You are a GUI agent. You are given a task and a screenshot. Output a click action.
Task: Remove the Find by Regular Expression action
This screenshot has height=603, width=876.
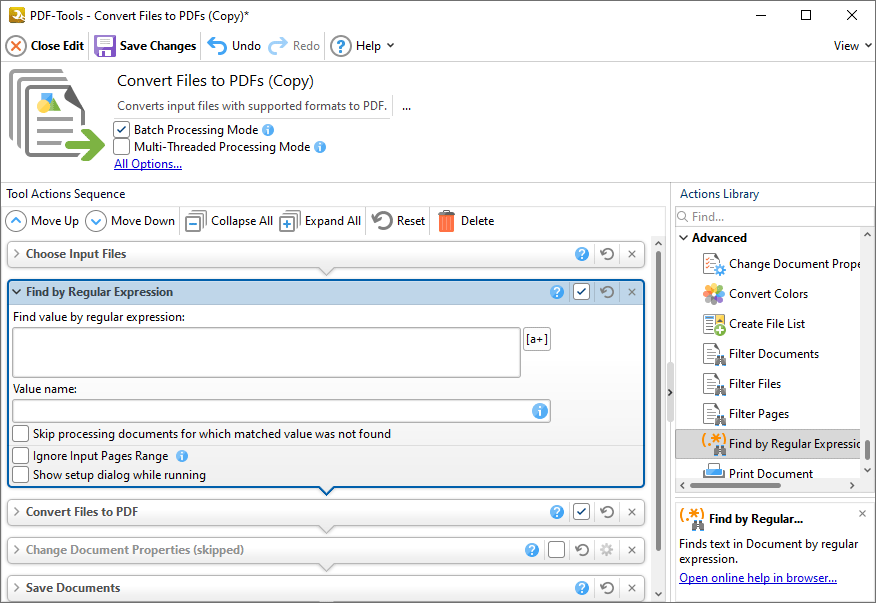[x=632, y=292]
